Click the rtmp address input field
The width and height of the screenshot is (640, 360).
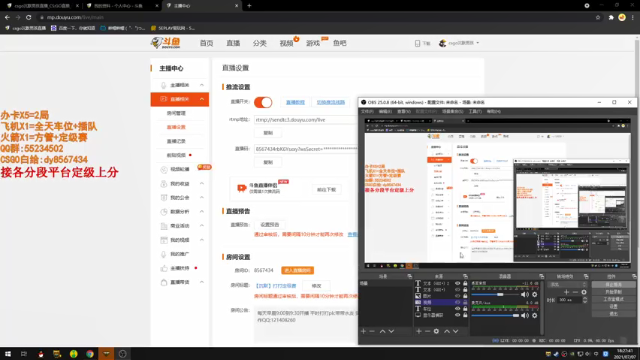[306, 120]
